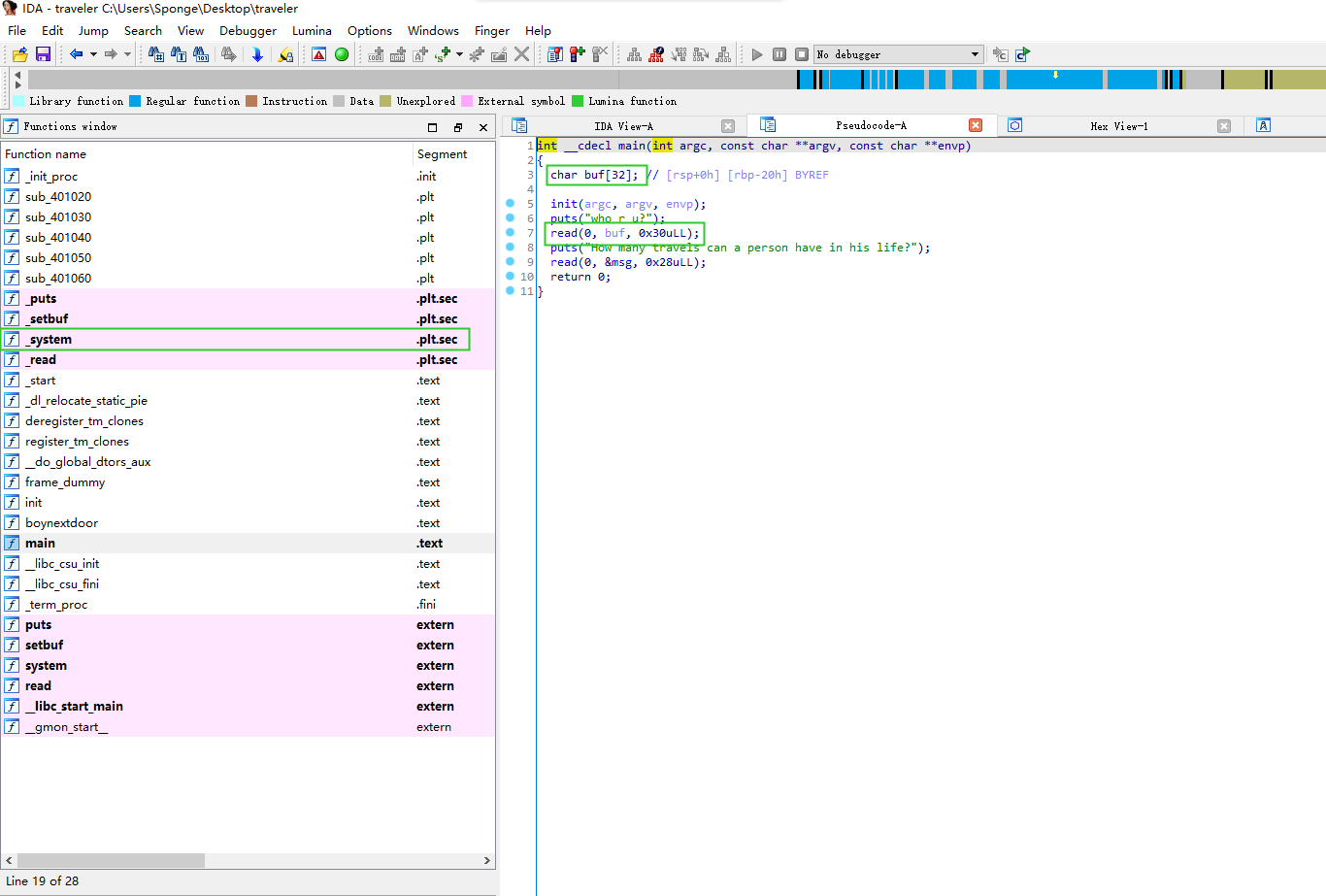Toggle breakpoint dot on line 8
The width and height of the screenshot is (1326, 896).
tap(511, 248)
